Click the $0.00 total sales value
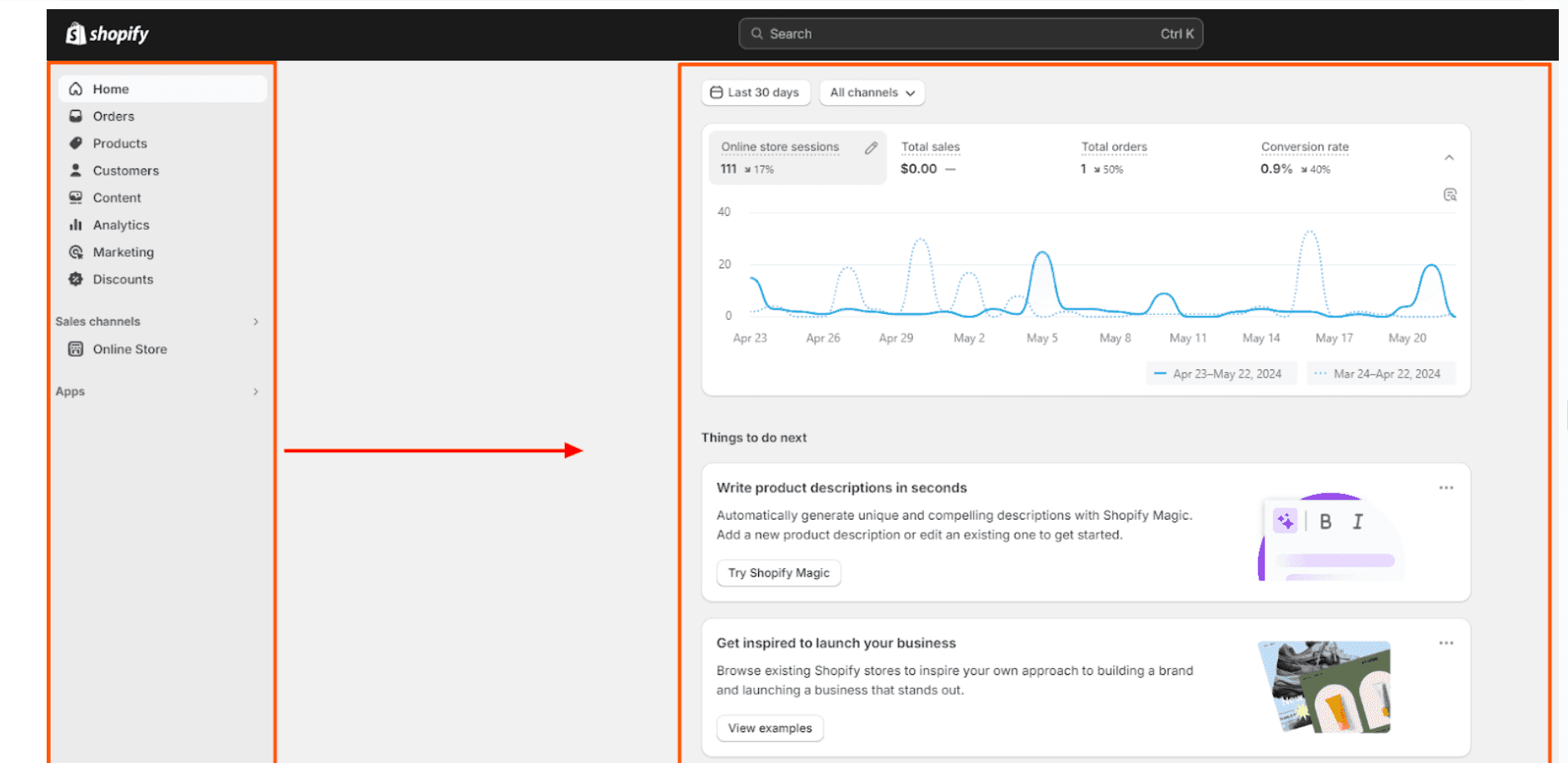Screen dimensions: 1568x763 (x=919, y=168)
